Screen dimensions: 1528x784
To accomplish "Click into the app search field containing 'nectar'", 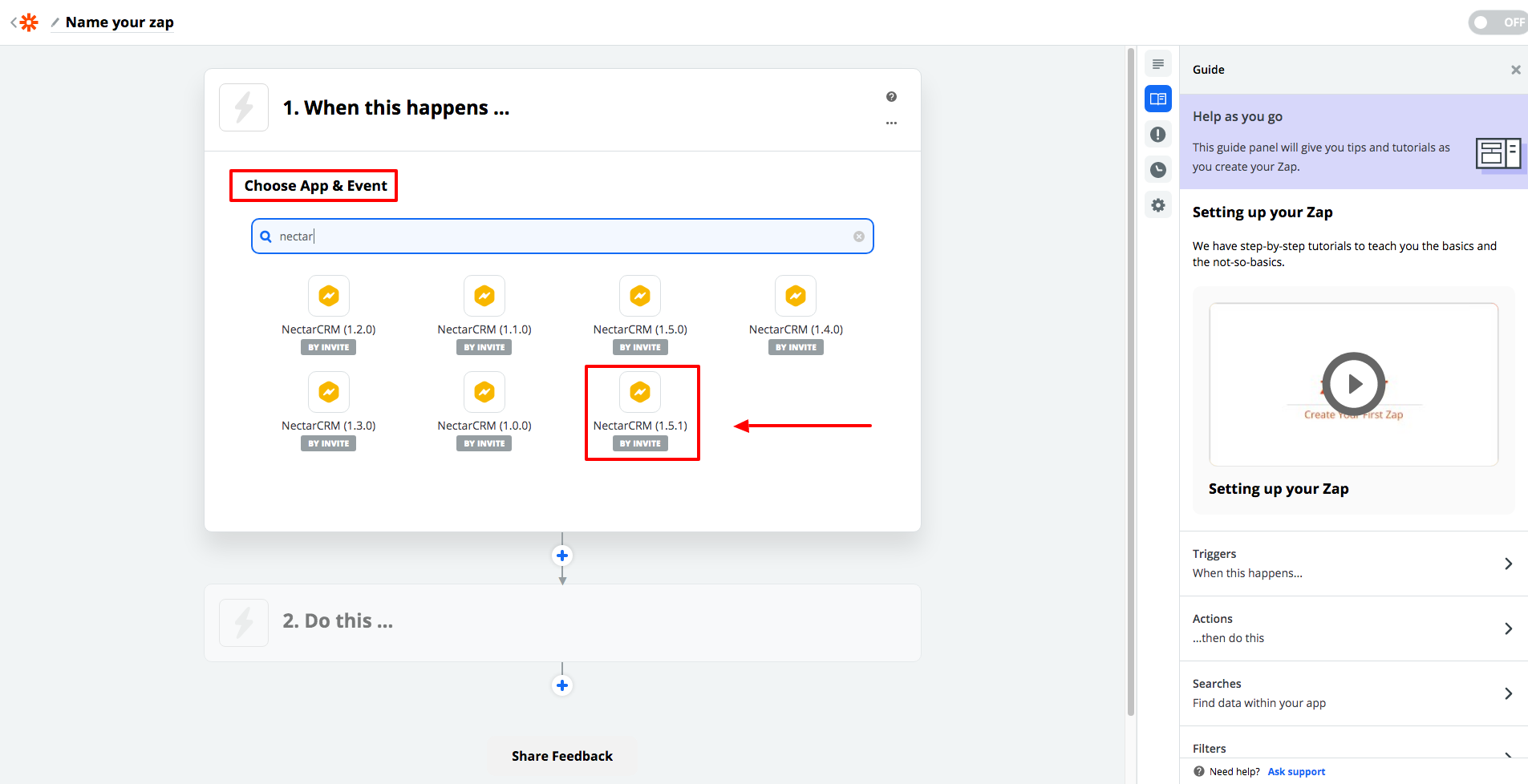I will click(x=562, y=236).
